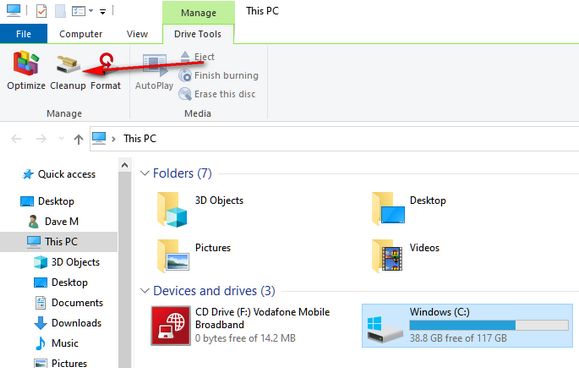Click Erase this disc option

point(217,94)
